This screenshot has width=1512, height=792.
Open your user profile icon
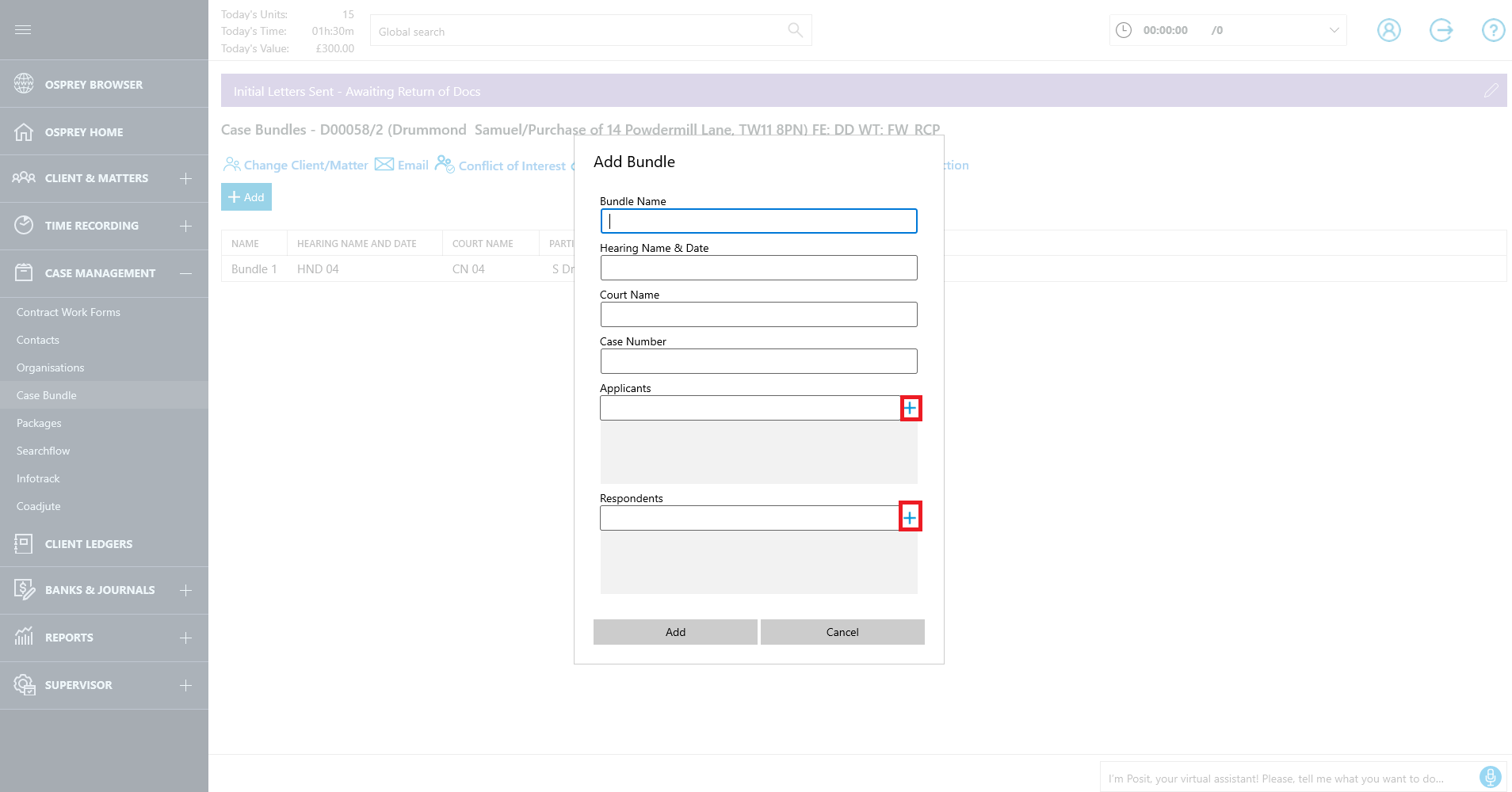point(1388,29)
